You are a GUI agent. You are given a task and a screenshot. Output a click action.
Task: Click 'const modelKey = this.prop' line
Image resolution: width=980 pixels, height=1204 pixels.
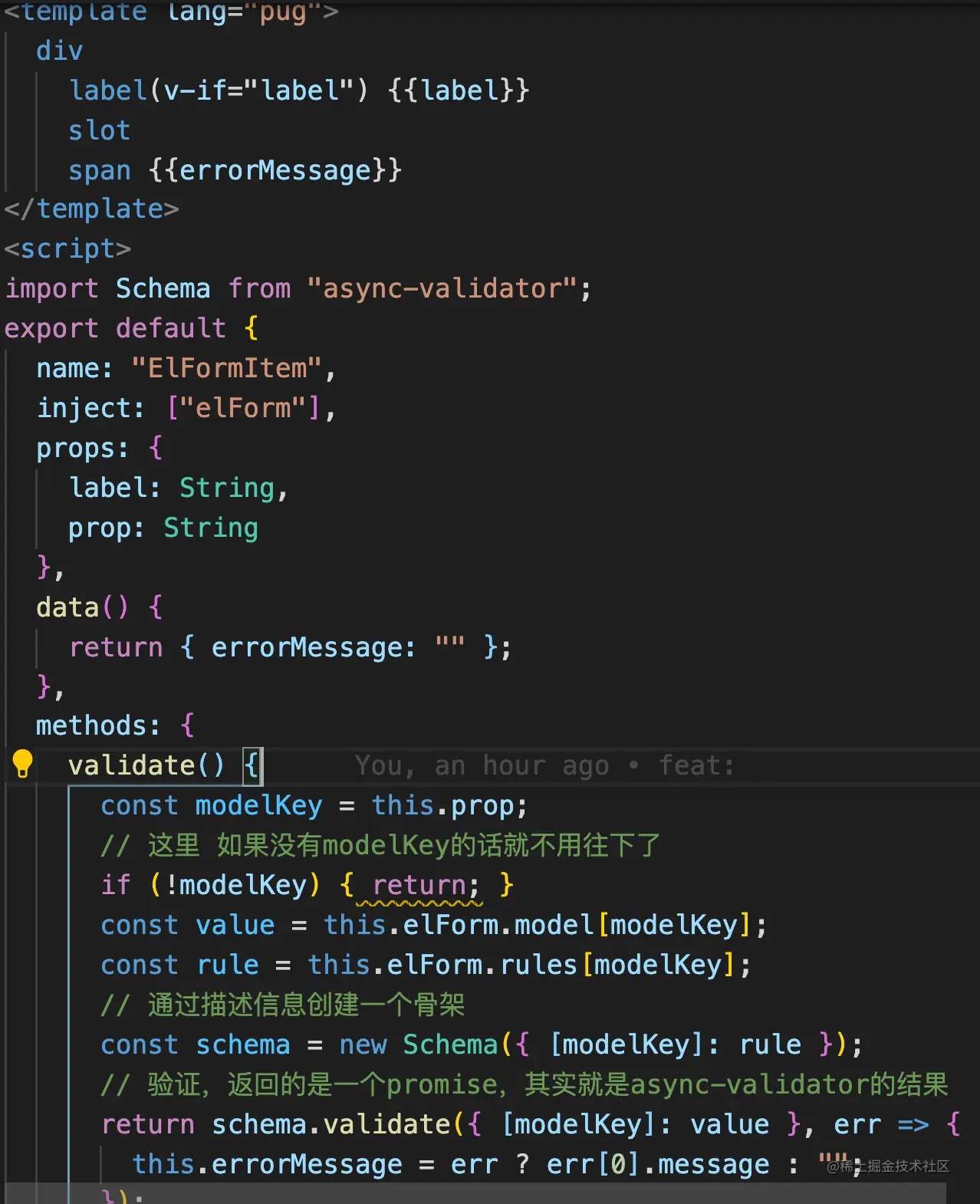(314, 805)
